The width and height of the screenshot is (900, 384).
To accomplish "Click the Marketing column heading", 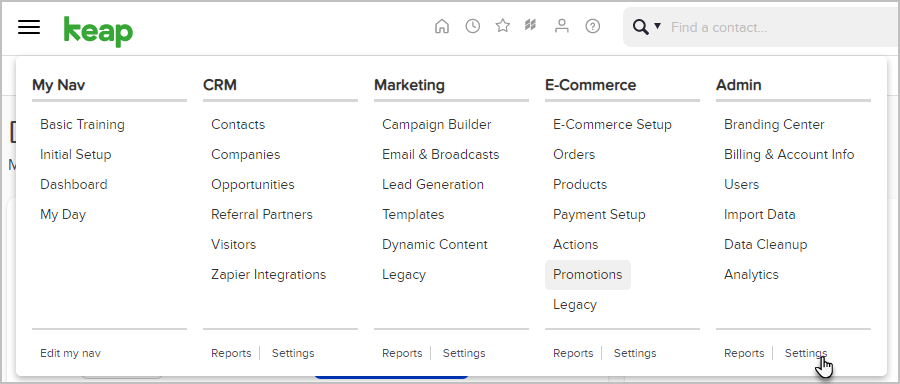I will tap(409, 85).
